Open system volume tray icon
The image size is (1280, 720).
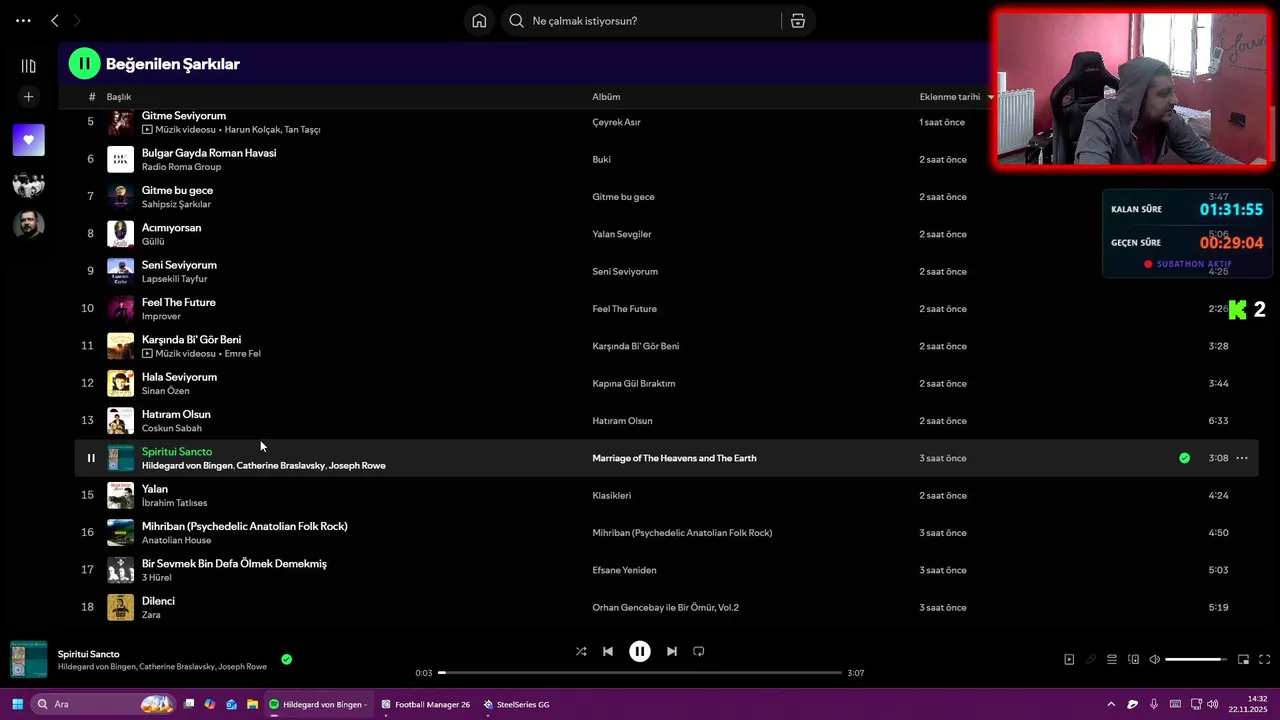(x=1212, y=704)
